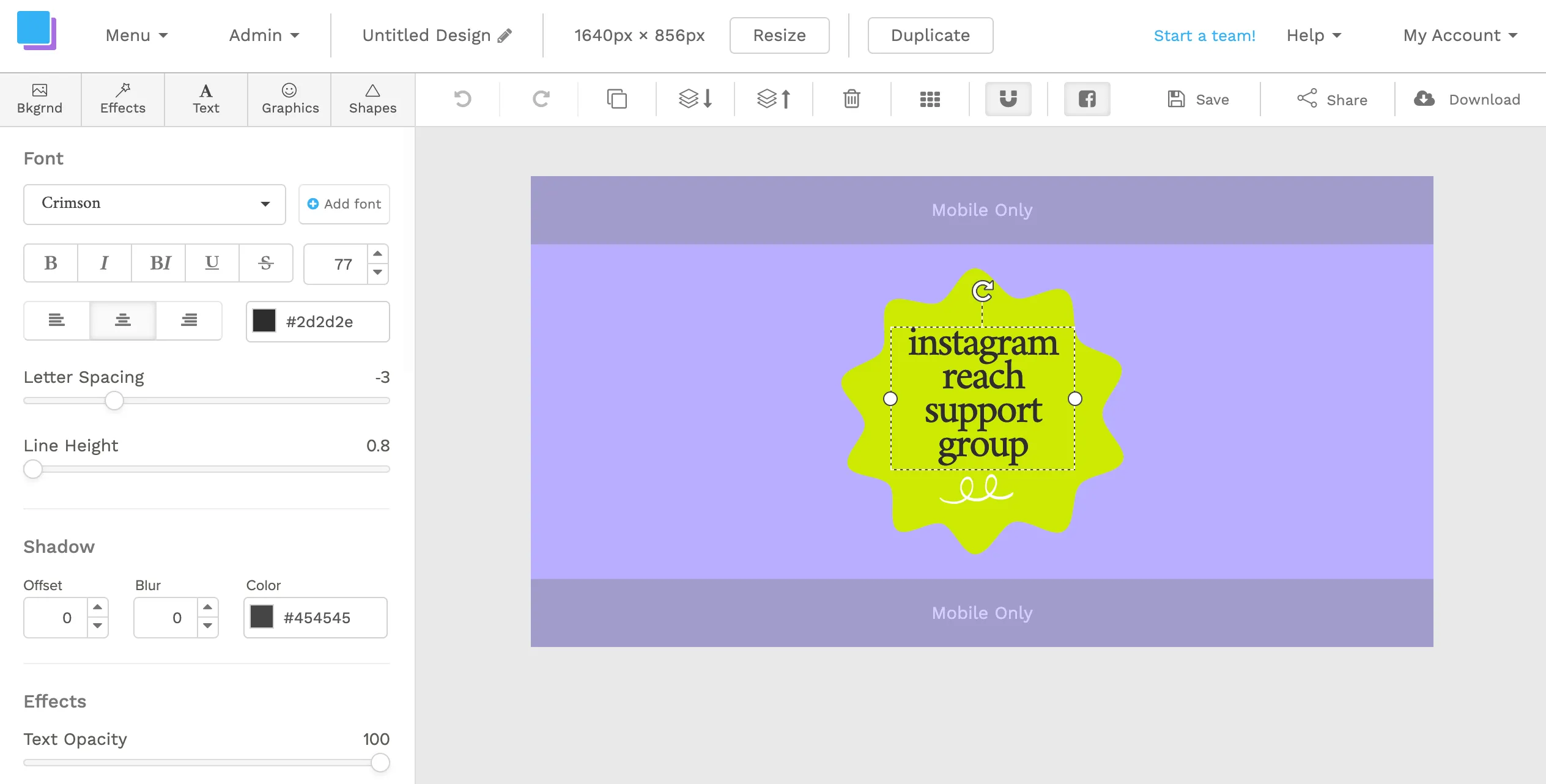Click the right resize handle of textbox
1546x784 pixels.
pyautogui.click(x=1075, y=399)
